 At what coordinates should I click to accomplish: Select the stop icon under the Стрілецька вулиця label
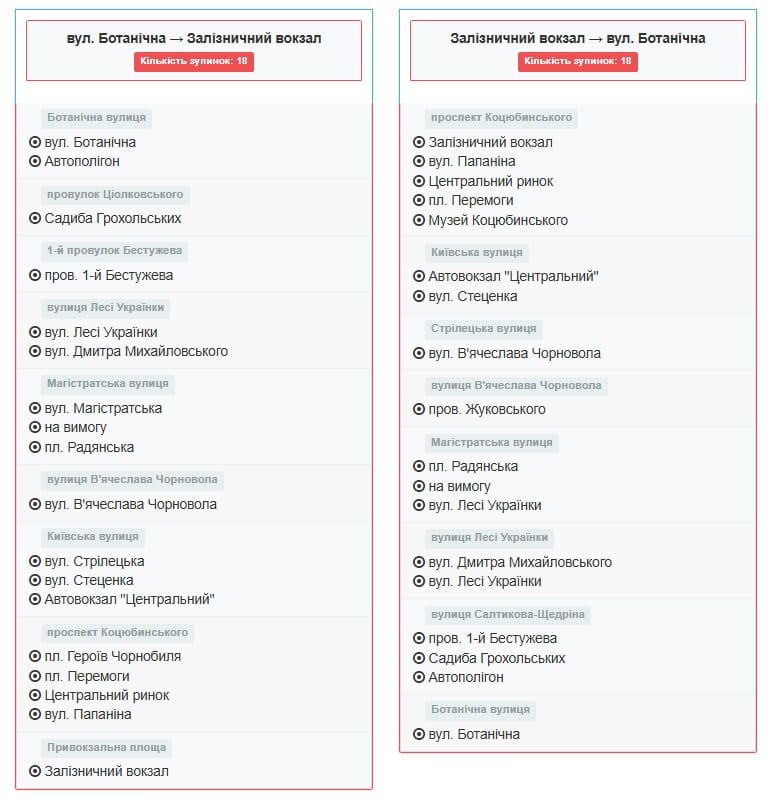tap(419, 353)
